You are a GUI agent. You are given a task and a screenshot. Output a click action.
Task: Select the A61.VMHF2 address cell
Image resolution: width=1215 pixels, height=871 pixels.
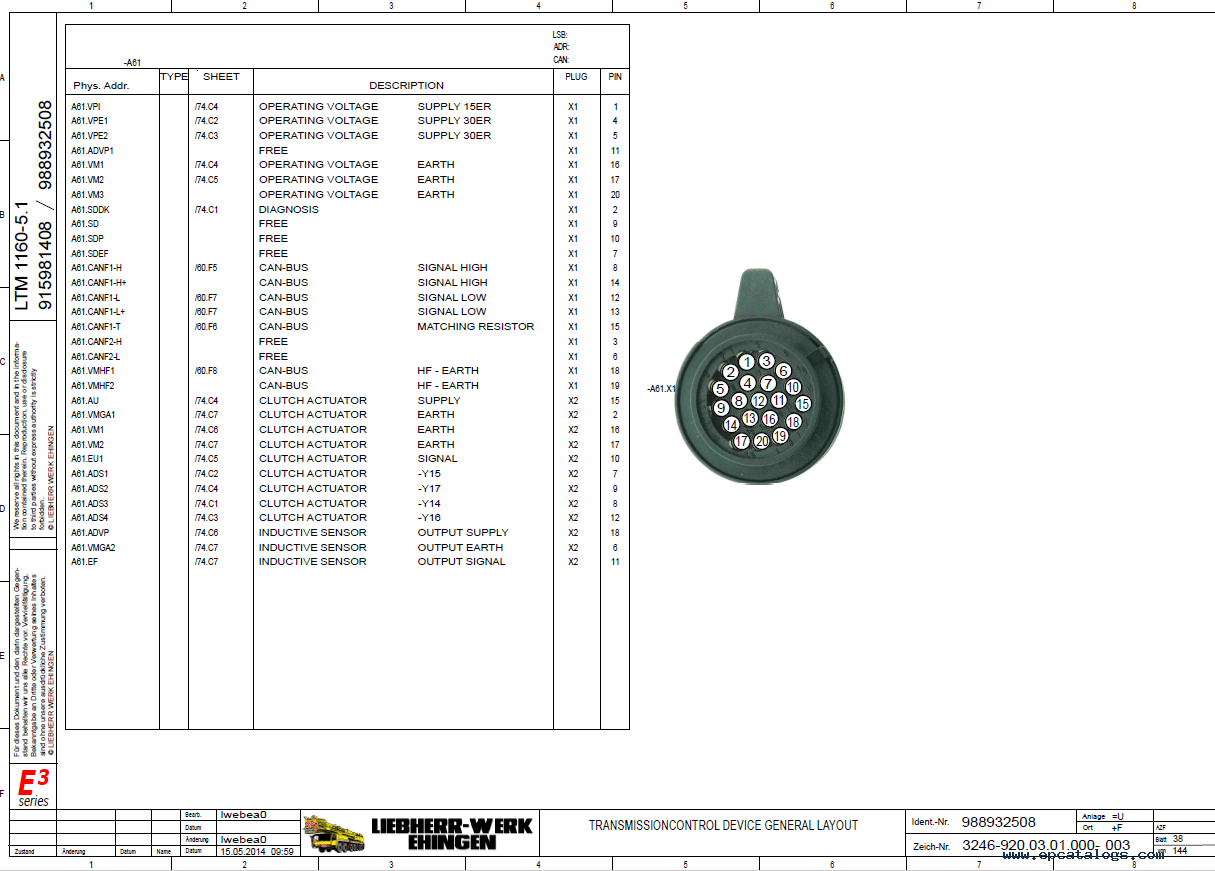(x=93, y=386)
